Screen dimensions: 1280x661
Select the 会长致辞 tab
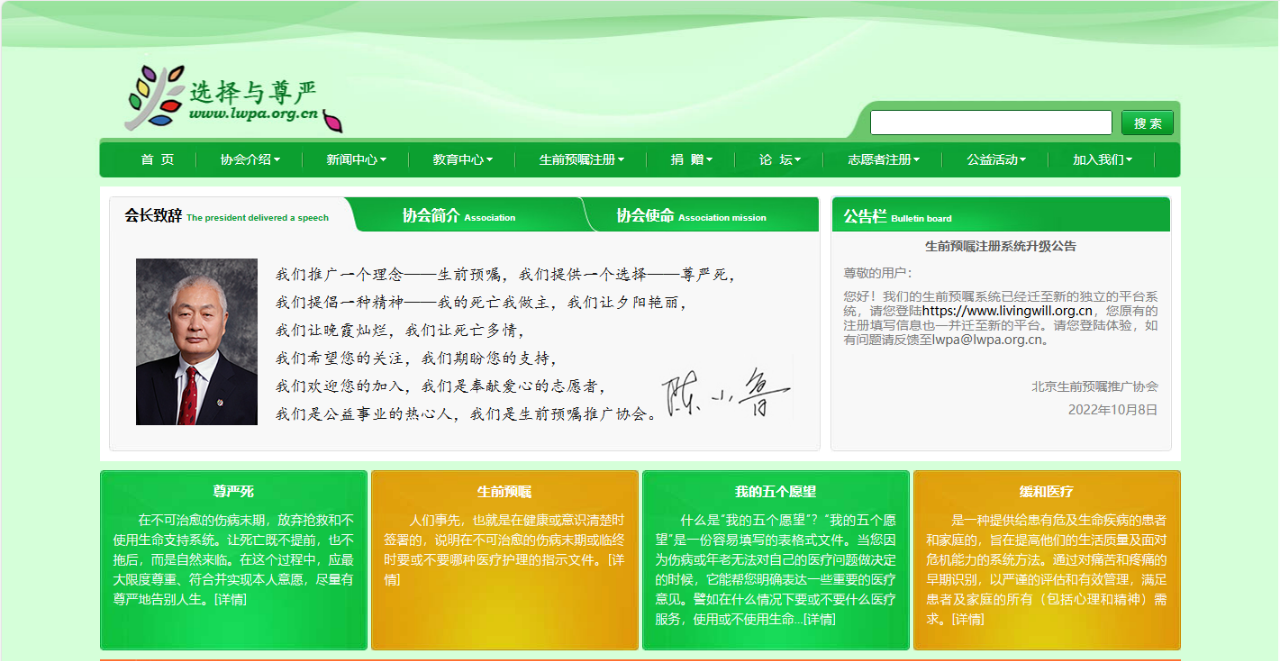click(226, 216)
